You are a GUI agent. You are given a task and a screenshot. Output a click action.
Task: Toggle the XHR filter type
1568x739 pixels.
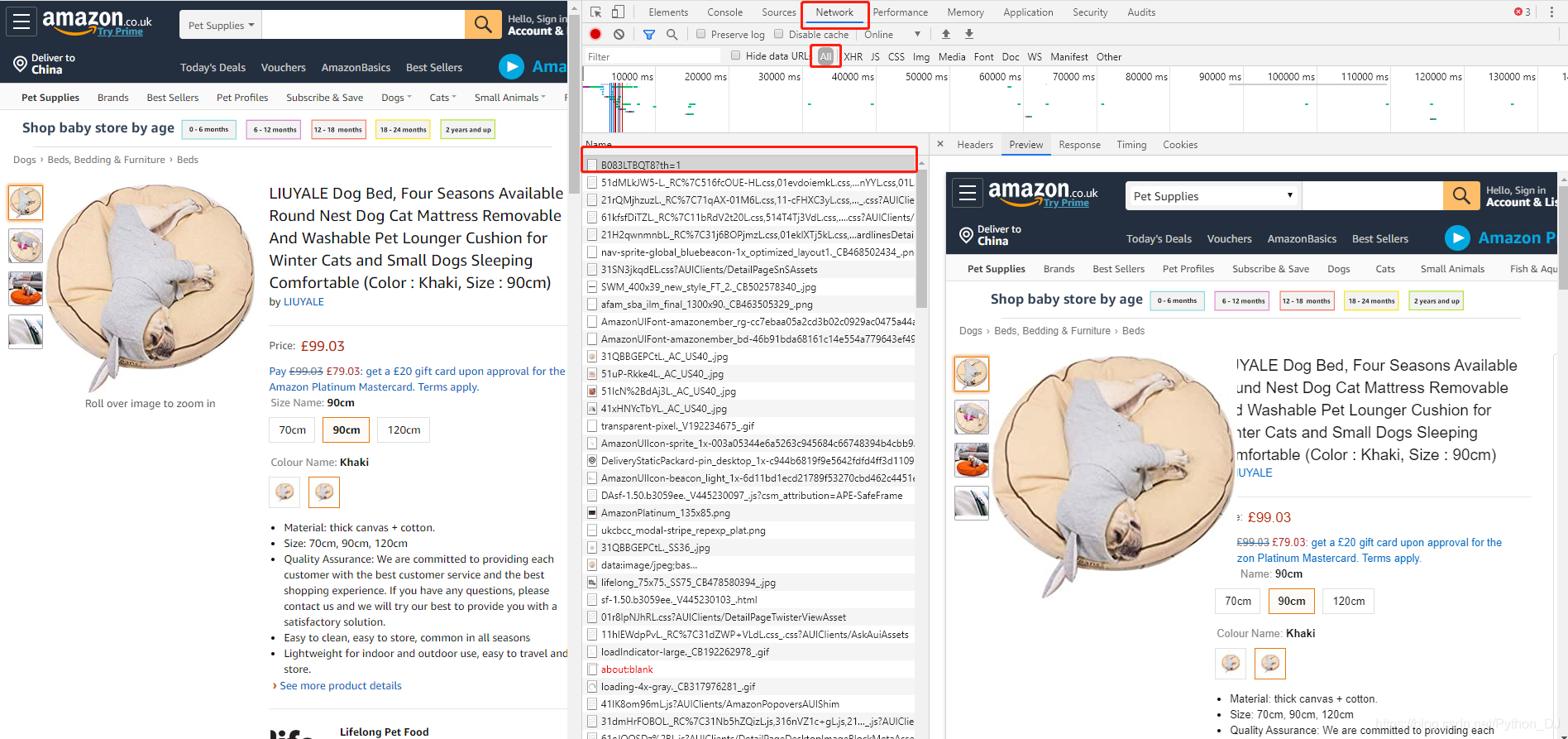point(853,56)
